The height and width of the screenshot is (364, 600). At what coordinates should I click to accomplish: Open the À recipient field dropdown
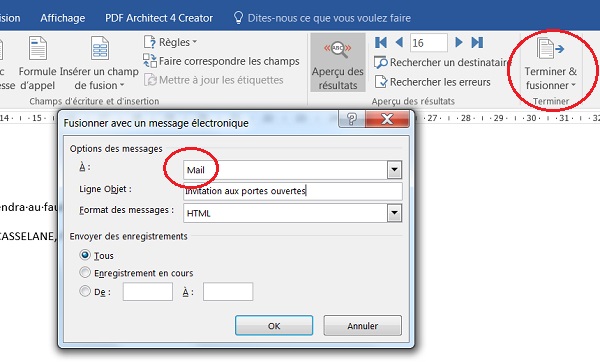click(x=394, y=170)
